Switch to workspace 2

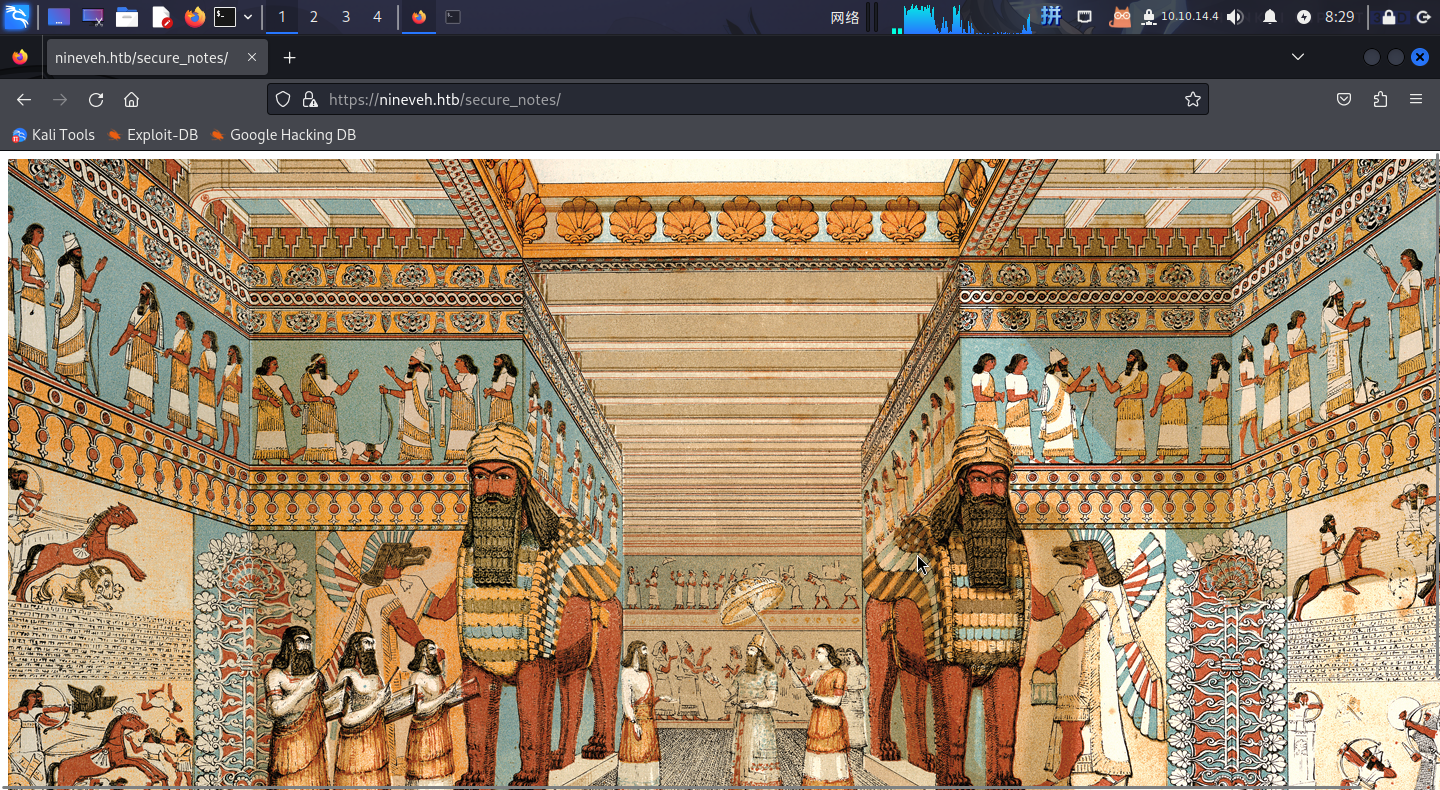point(314,17)
